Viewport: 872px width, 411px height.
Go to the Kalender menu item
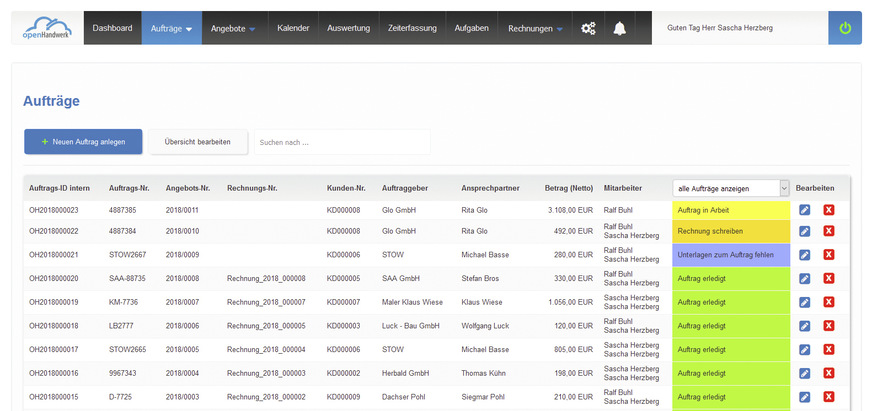(x=293, y=28)
